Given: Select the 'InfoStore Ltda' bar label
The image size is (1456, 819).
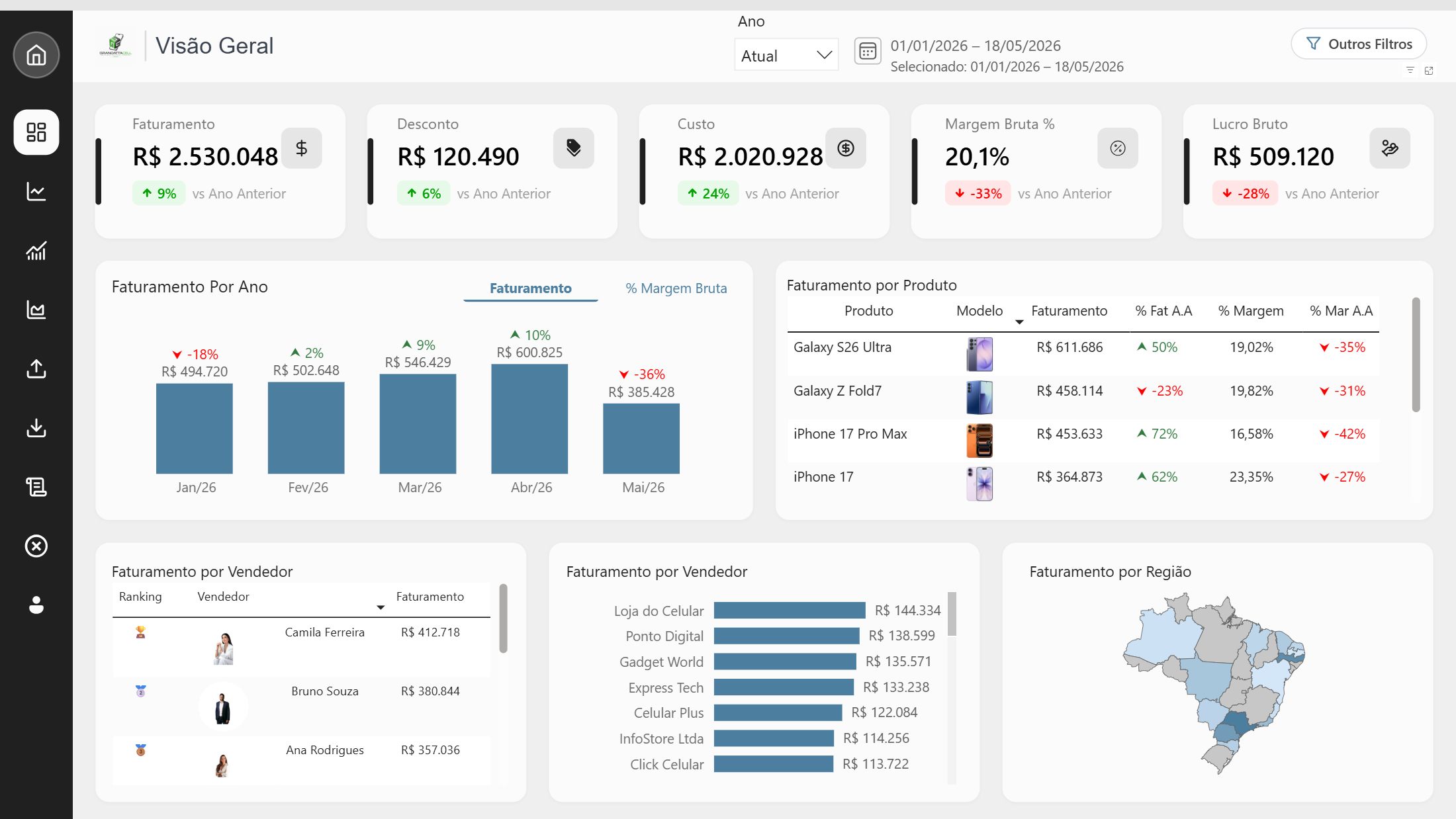Looking at the screenshot, I should [x=661, y=738].
